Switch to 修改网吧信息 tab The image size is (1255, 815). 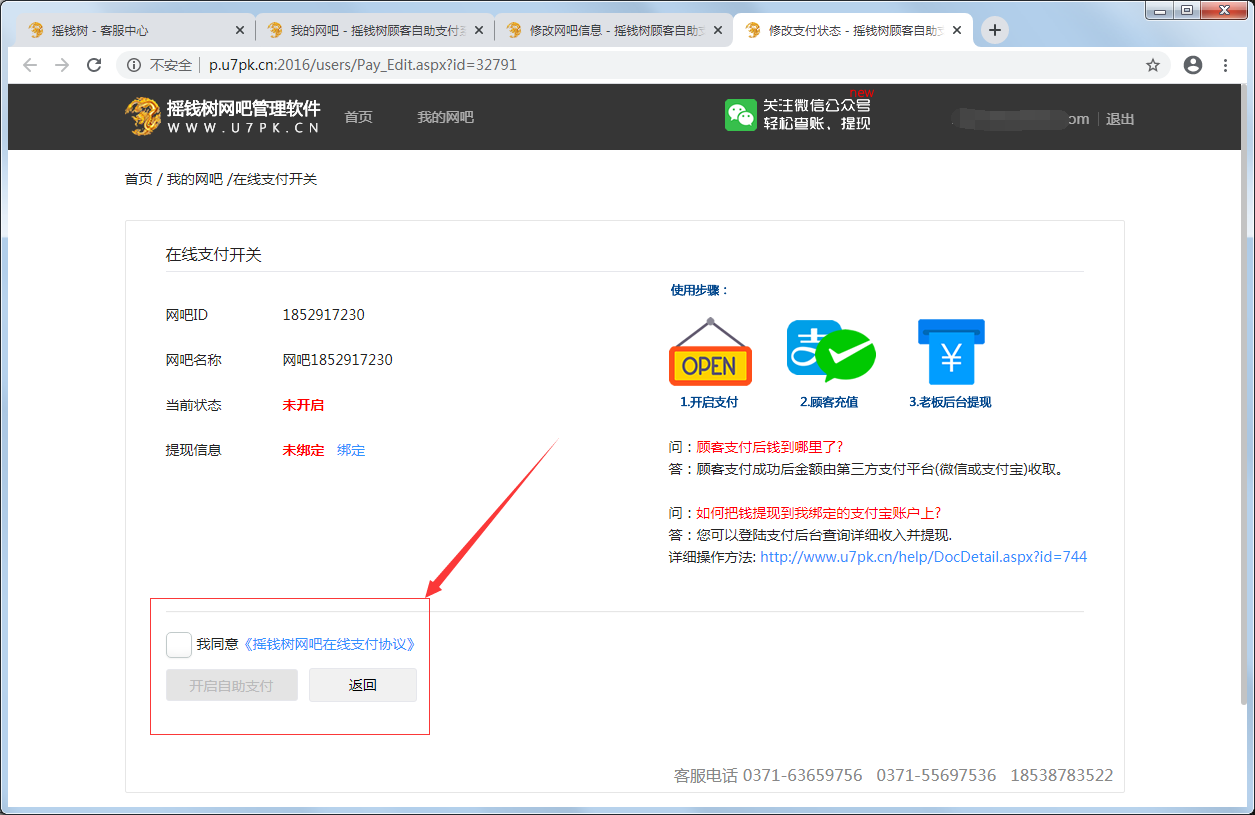tap(608, 31)
